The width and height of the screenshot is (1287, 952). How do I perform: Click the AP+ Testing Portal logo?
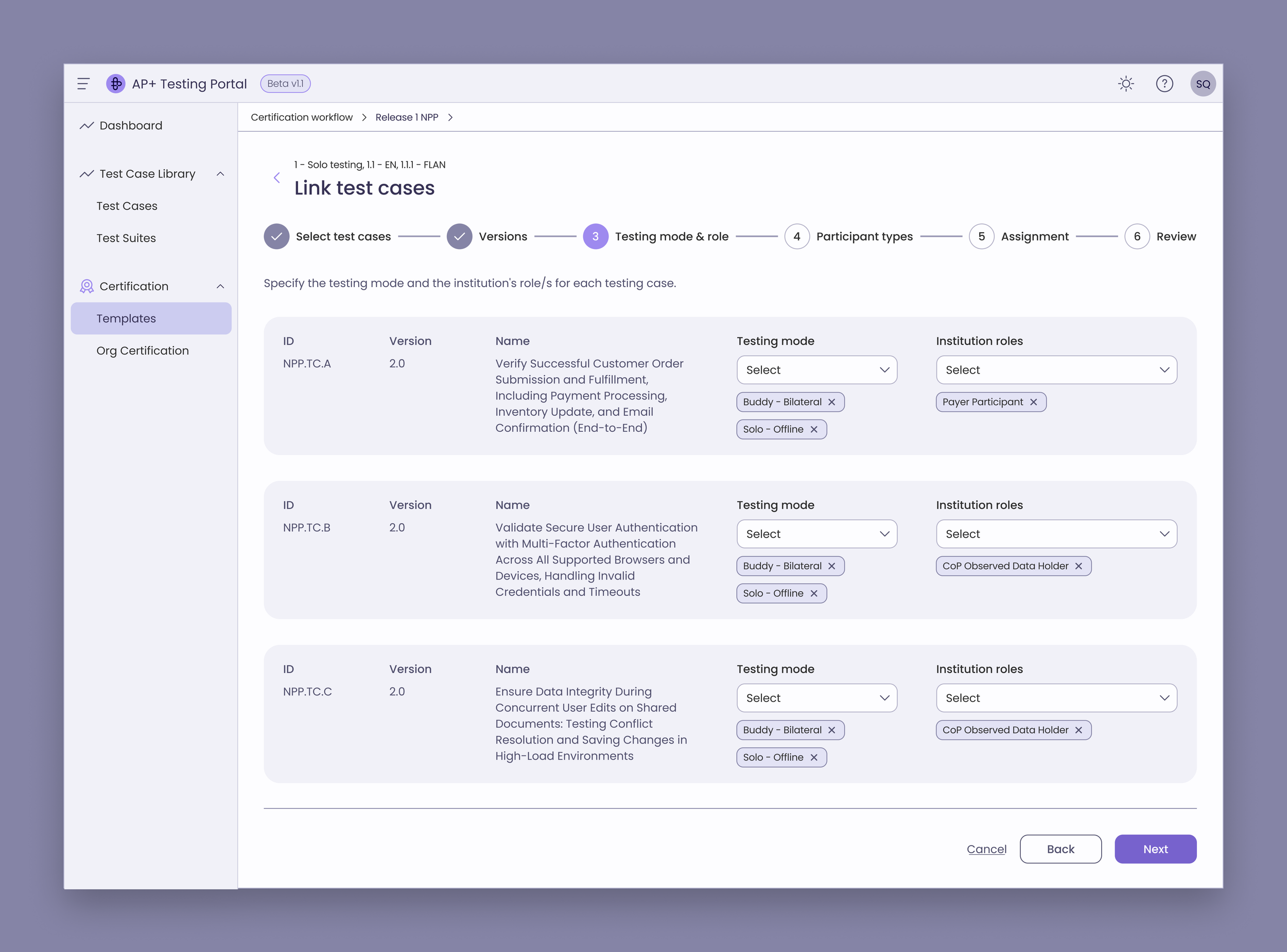tap(116, 83)
